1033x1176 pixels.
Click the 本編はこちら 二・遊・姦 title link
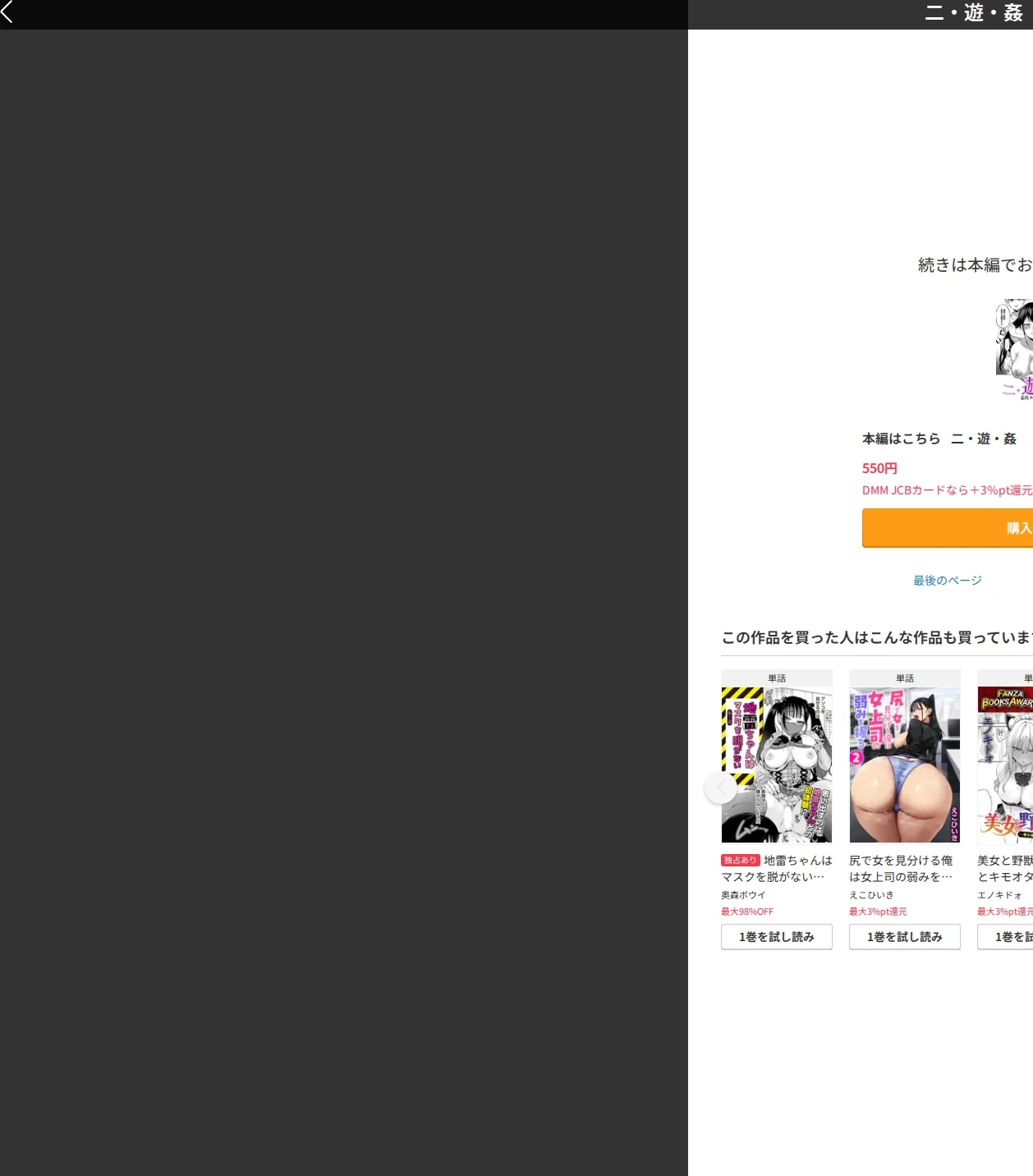(x=939, y=439)
